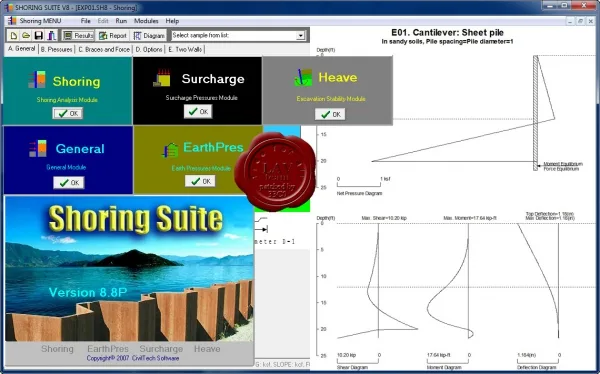
Task: Click the Moment Equilibrium label
Action: click(563, 164)
